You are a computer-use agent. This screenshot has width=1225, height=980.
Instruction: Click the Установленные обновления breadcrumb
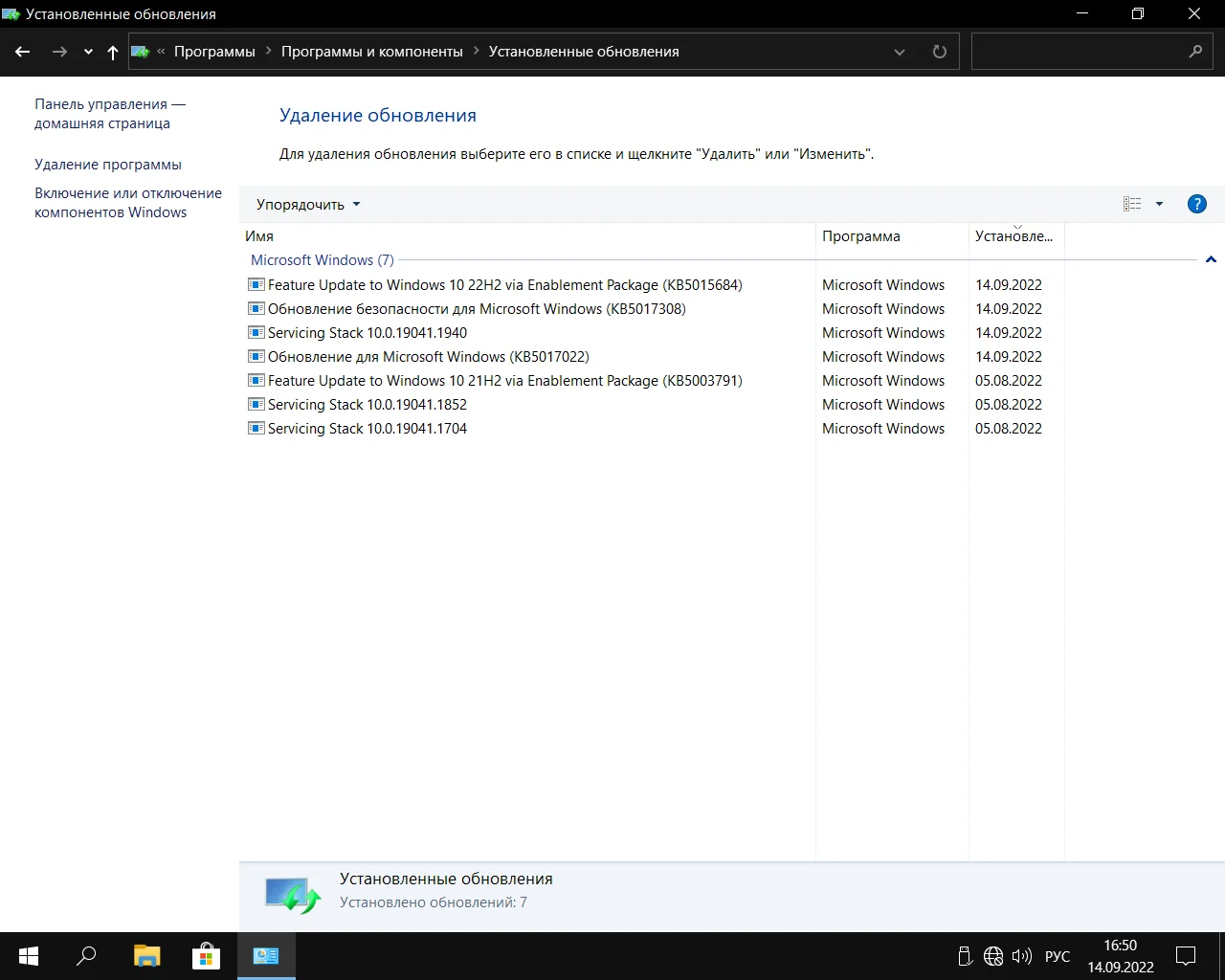coord(584,52)
